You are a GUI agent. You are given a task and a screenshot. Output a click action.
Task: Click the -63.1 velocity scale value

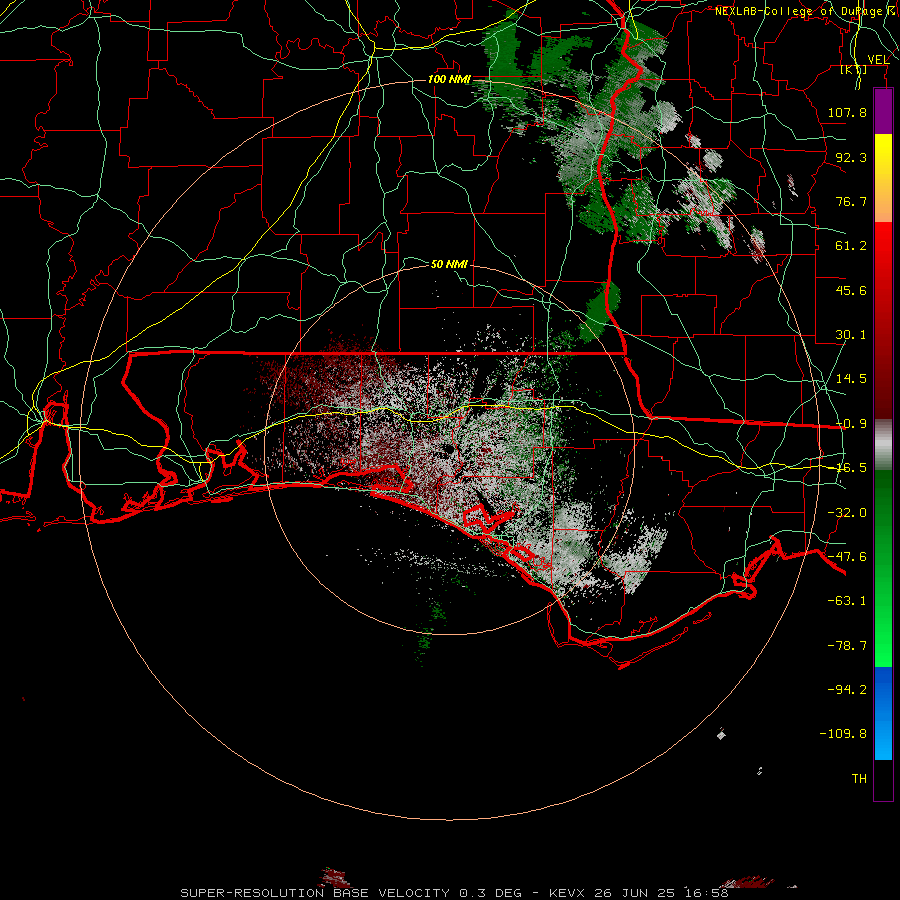pos(847,601)
